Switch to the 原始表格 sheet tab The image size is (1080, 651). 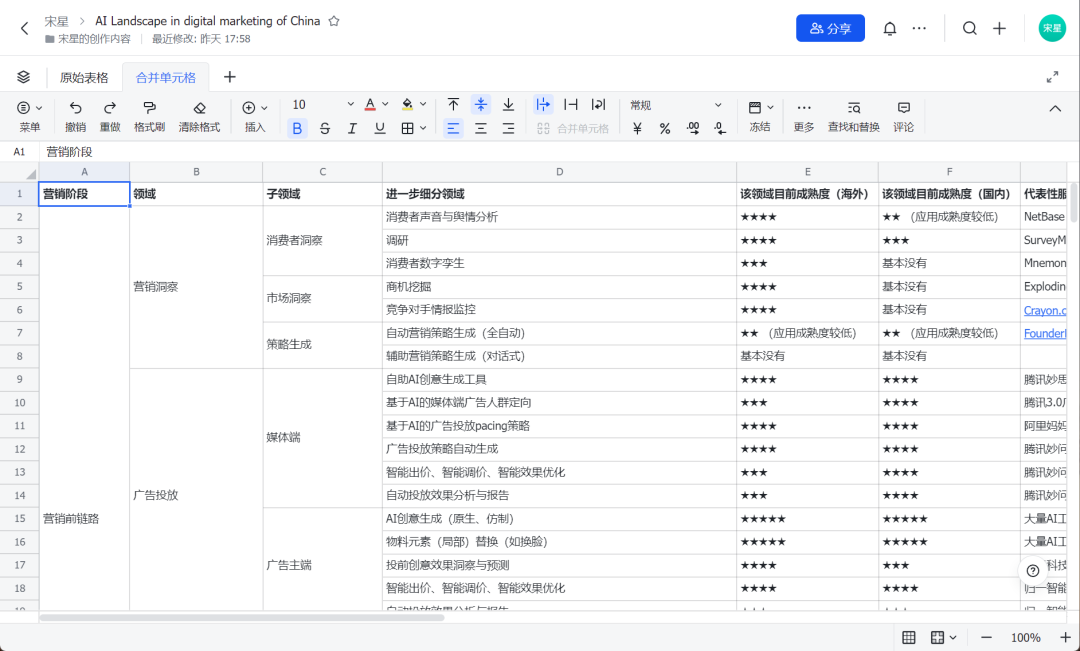pyautogui.click(x=84, y=77)
